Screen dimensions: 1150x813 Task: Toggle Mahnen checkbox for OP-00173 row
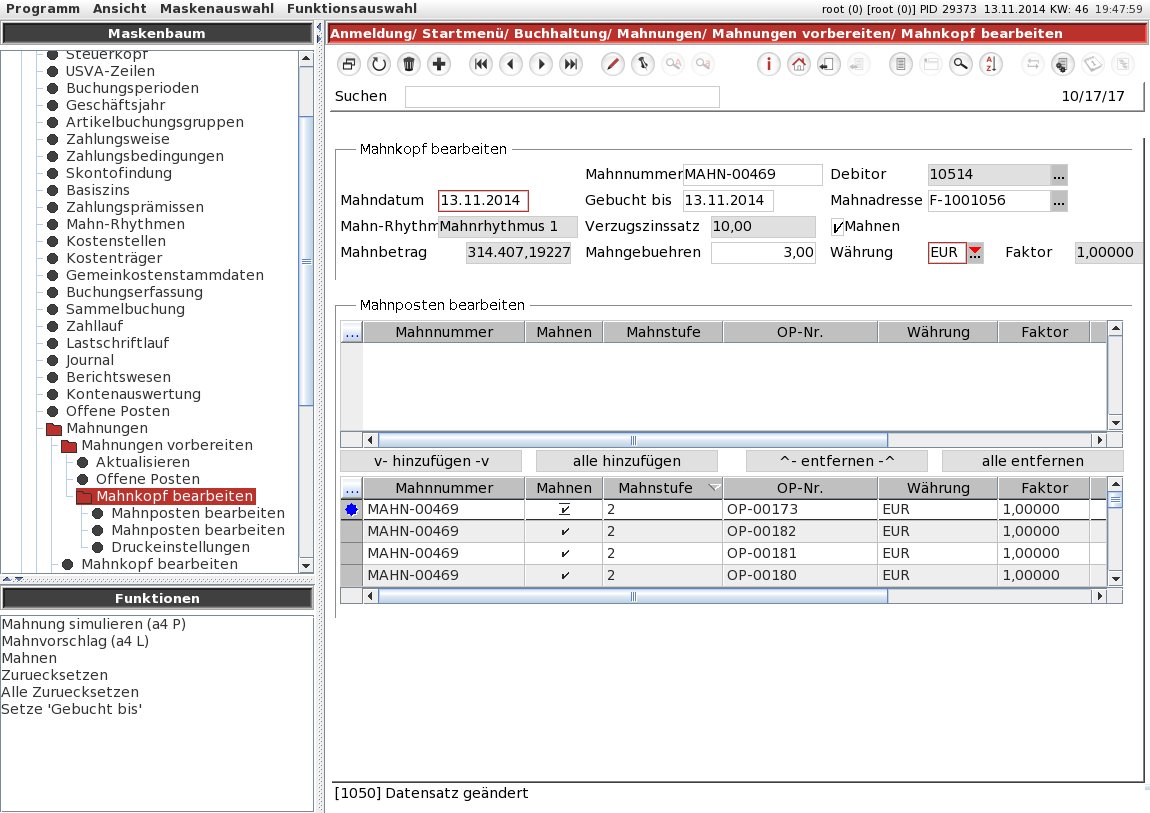pos(564,509)
